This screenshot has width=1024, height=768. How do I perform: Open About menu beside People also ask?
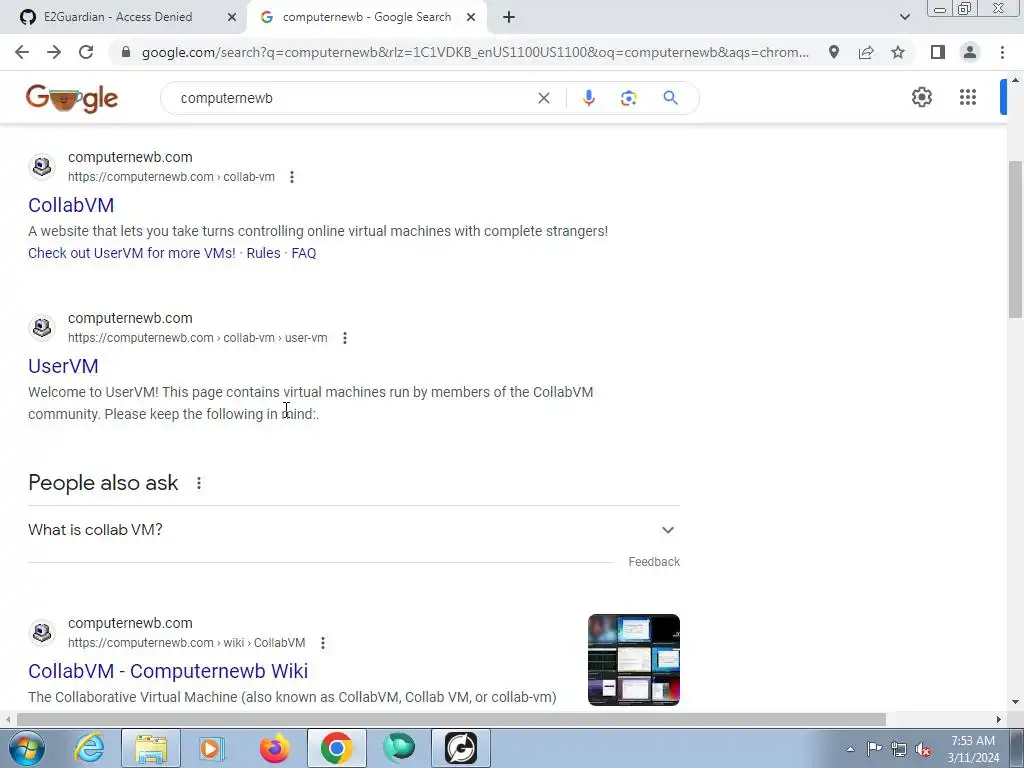(199, 483)
